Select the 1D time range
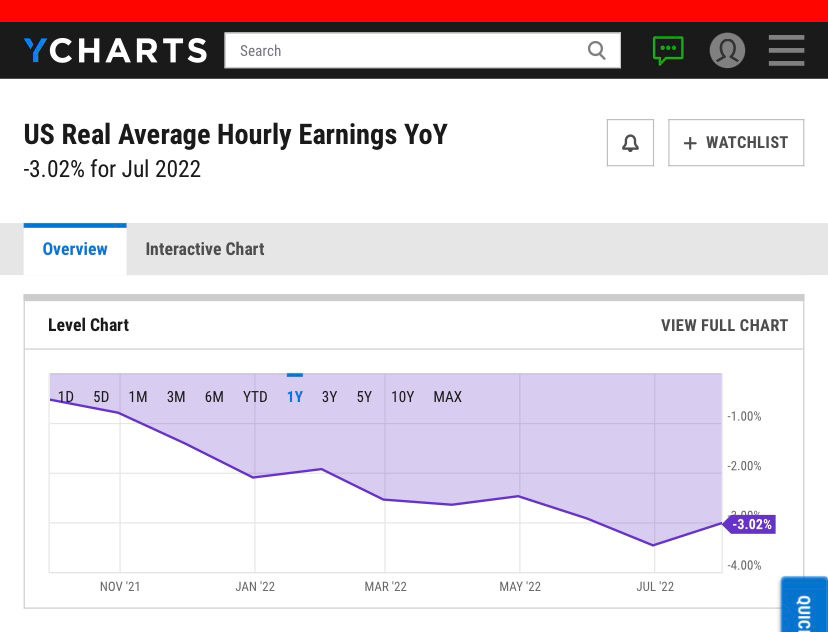 coord(66,397)
